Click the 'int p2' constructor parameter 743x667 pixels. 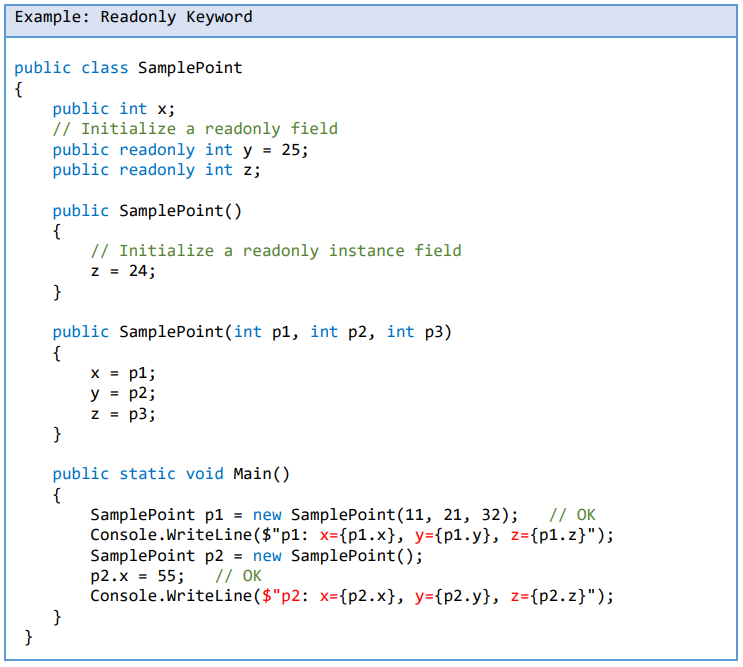[x=339, y=332]
